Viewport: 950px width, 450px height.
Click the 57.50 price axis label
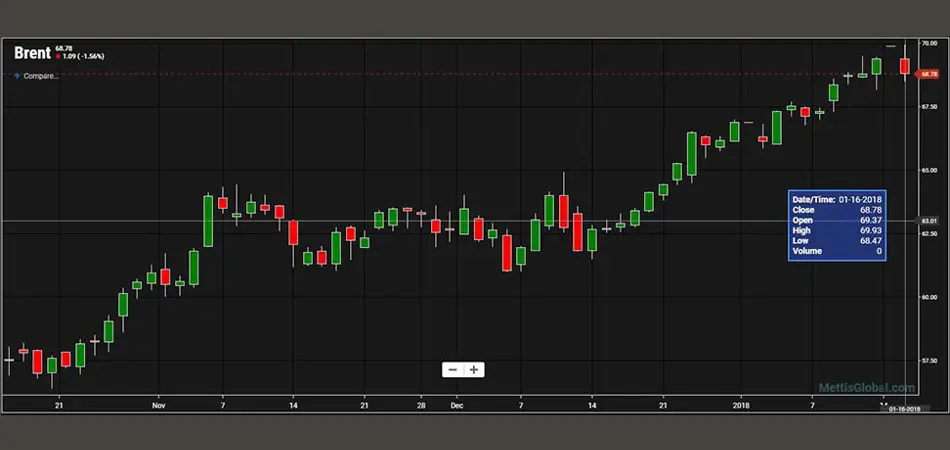click(929, 360)
